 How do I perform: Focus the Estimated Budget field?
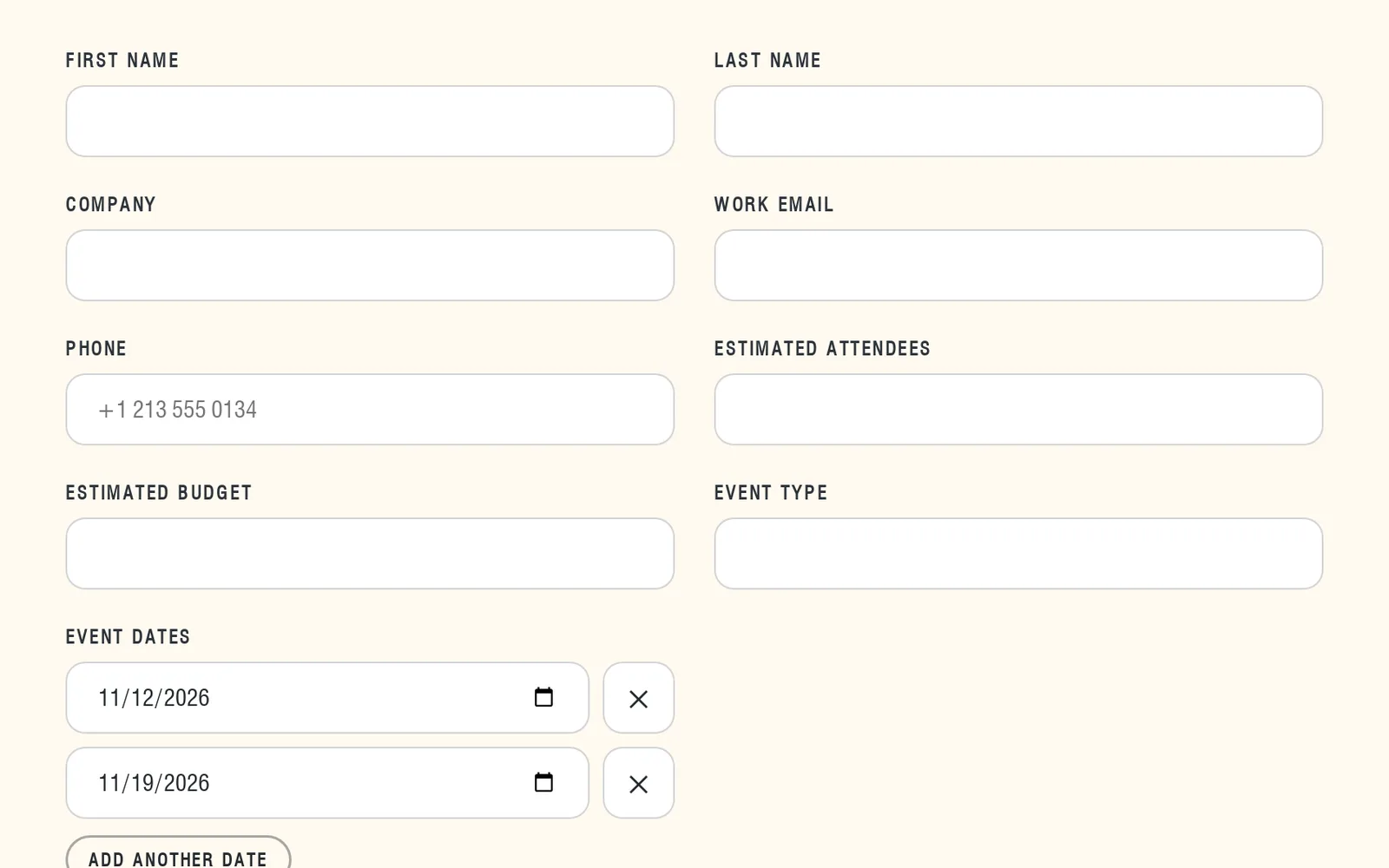pos(370,554)
